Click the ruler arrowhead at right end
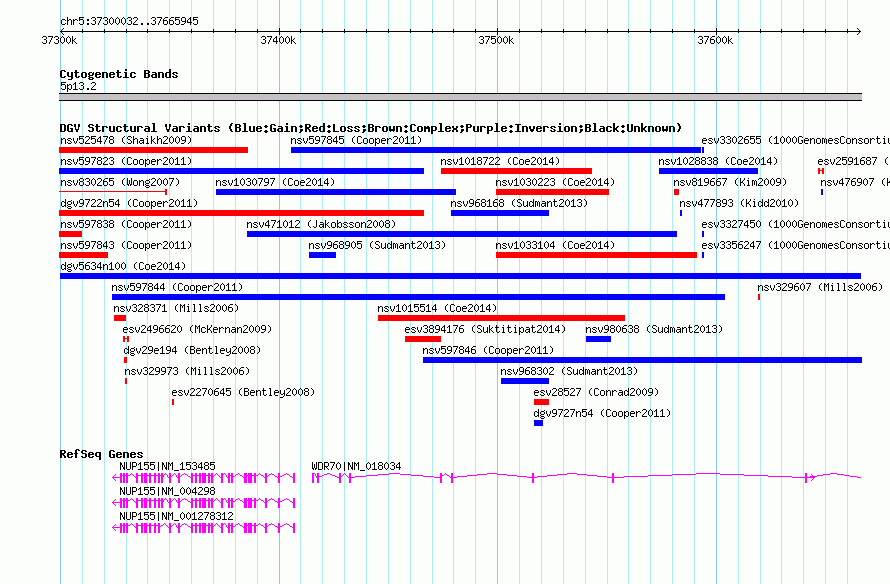 858,31
